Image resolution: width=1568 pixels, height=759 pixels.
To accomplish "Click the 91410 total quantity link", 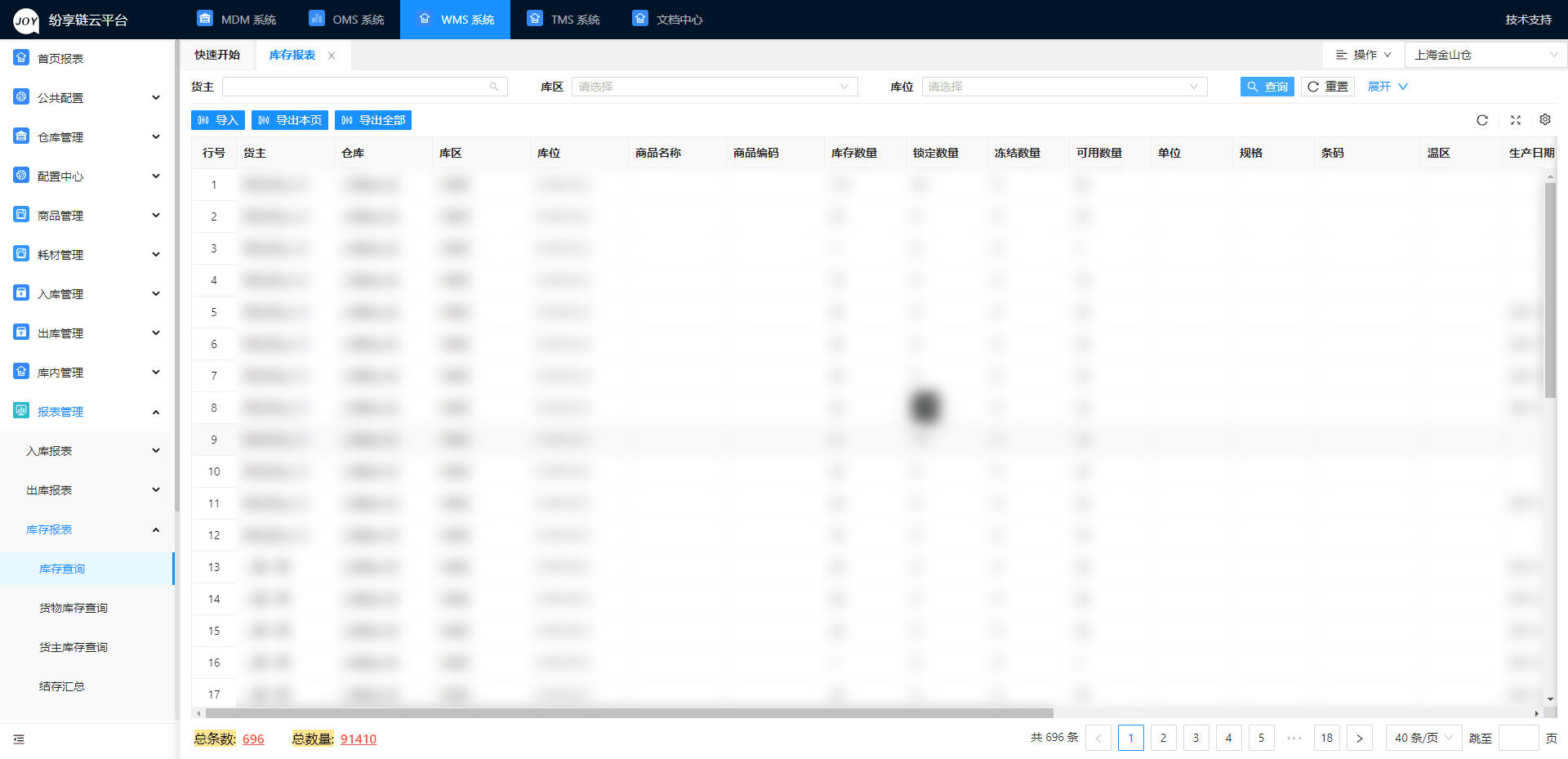I will pos(359,739).
